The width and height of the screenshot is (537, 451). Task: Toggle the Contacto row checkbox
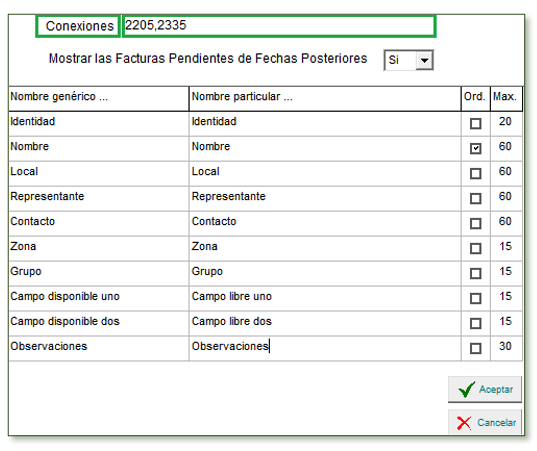[x=475, y=223]
